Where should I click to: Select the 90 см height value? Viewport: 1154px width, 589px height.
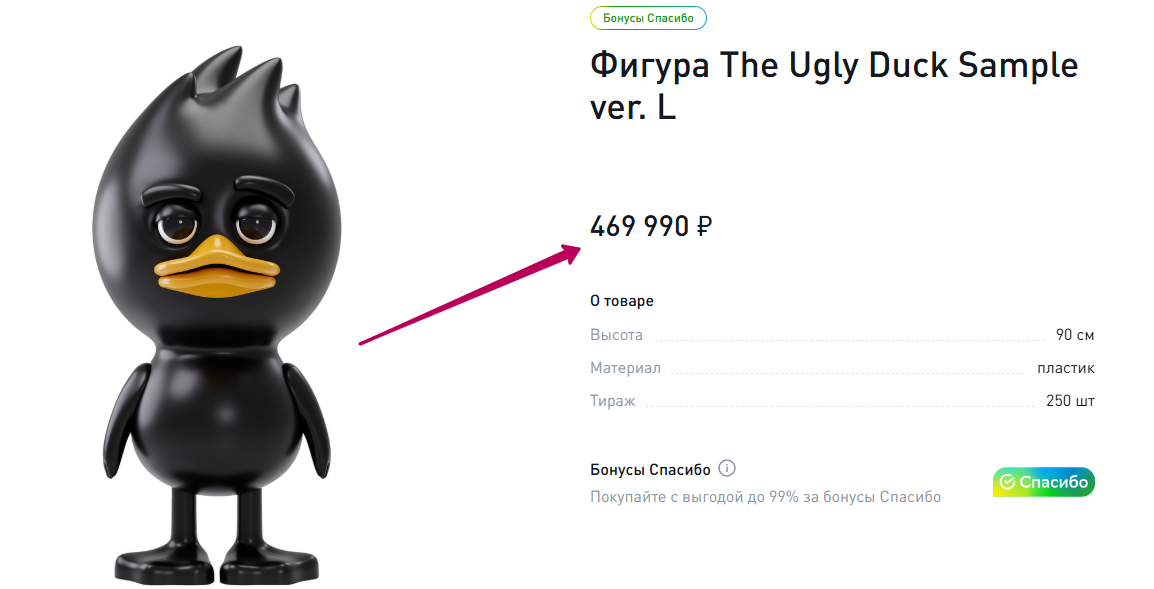click(1075, 335)
